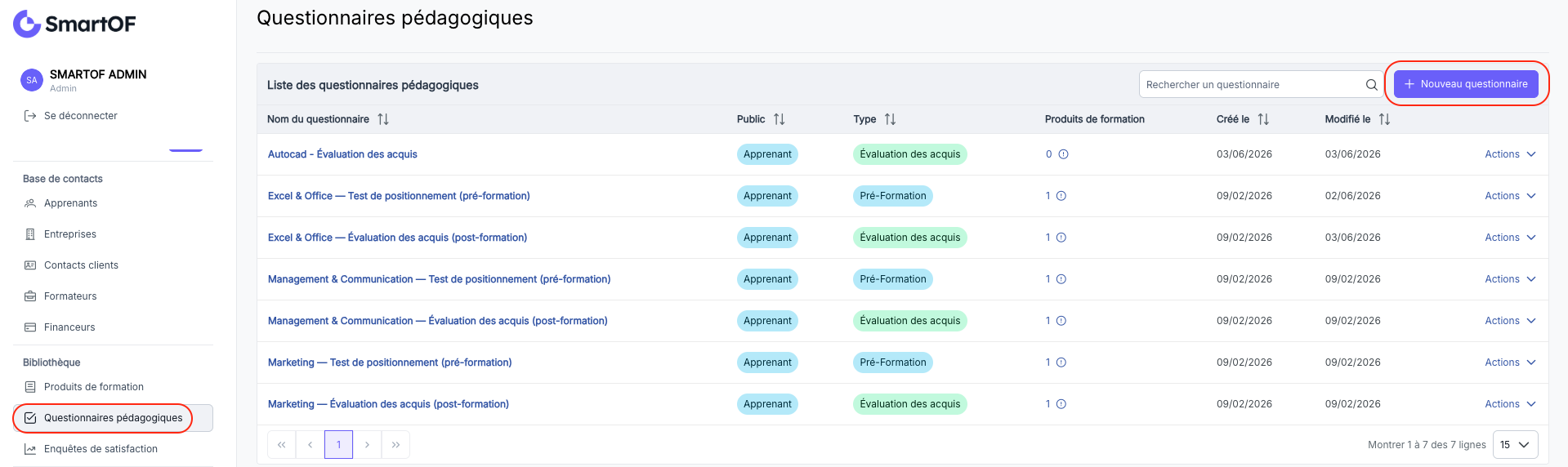Open Contacts clients in sidebar
Image resolution: width=1568 pixels, height=467 pixels.
81,265
